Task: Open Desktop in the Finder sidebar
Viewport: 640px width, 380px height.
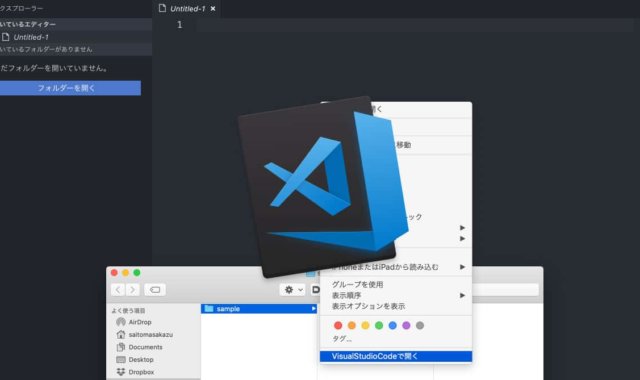Action: [141, 360]
